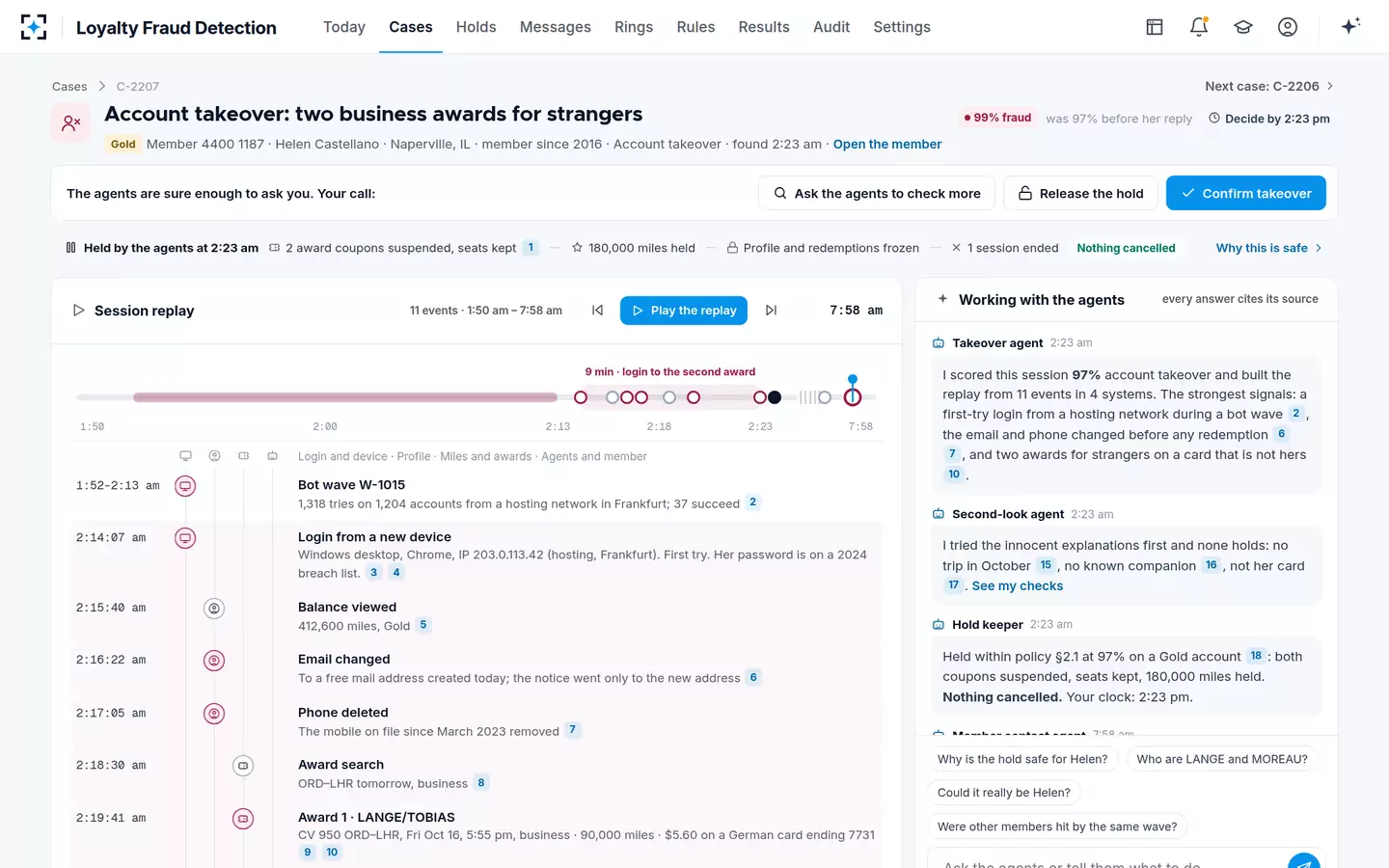Open the Holds tab
Image resolution: width=1389 pixels, height=868 pixels.
click(476, 27)
